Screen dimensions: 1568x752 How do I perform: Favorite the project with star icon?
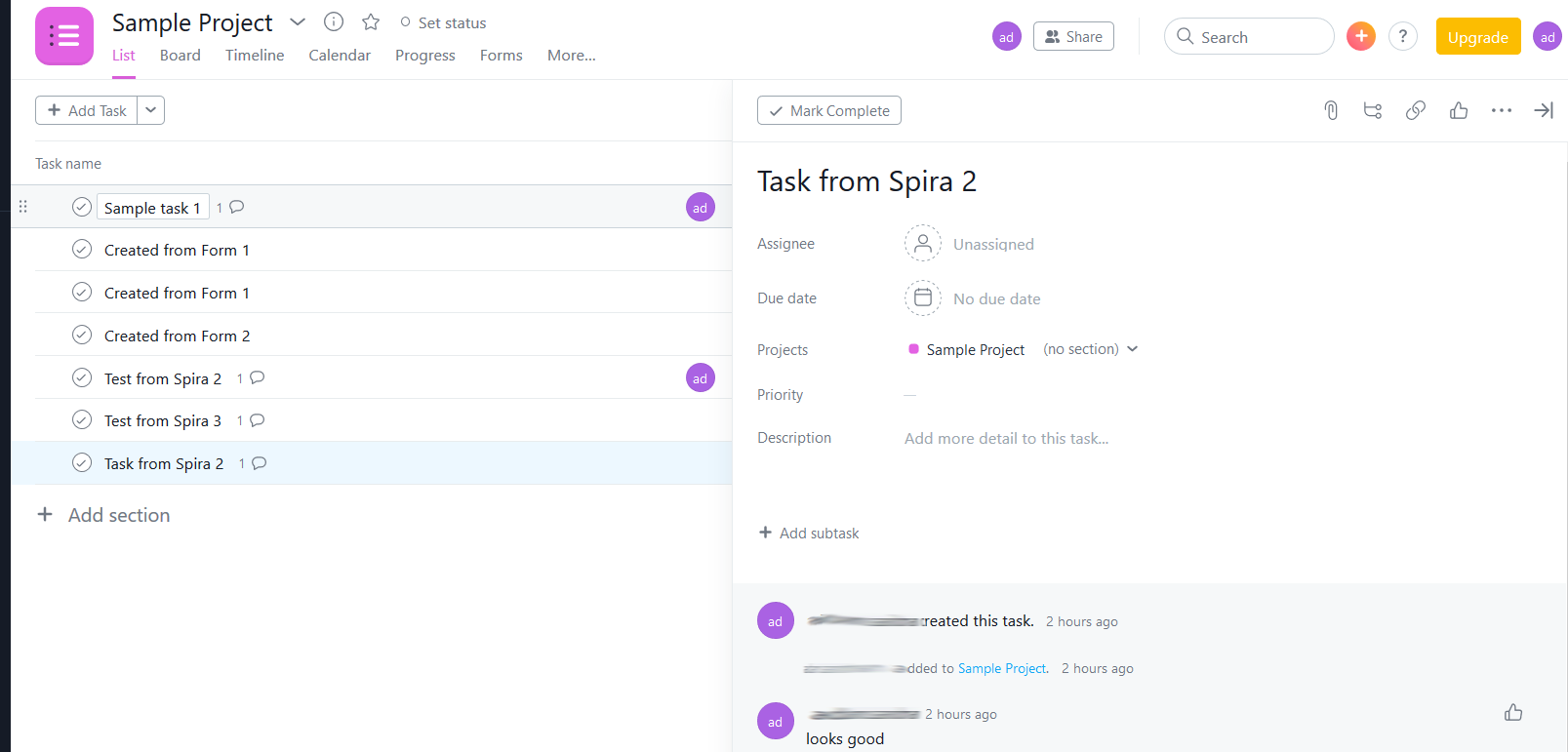click(371, 21)
